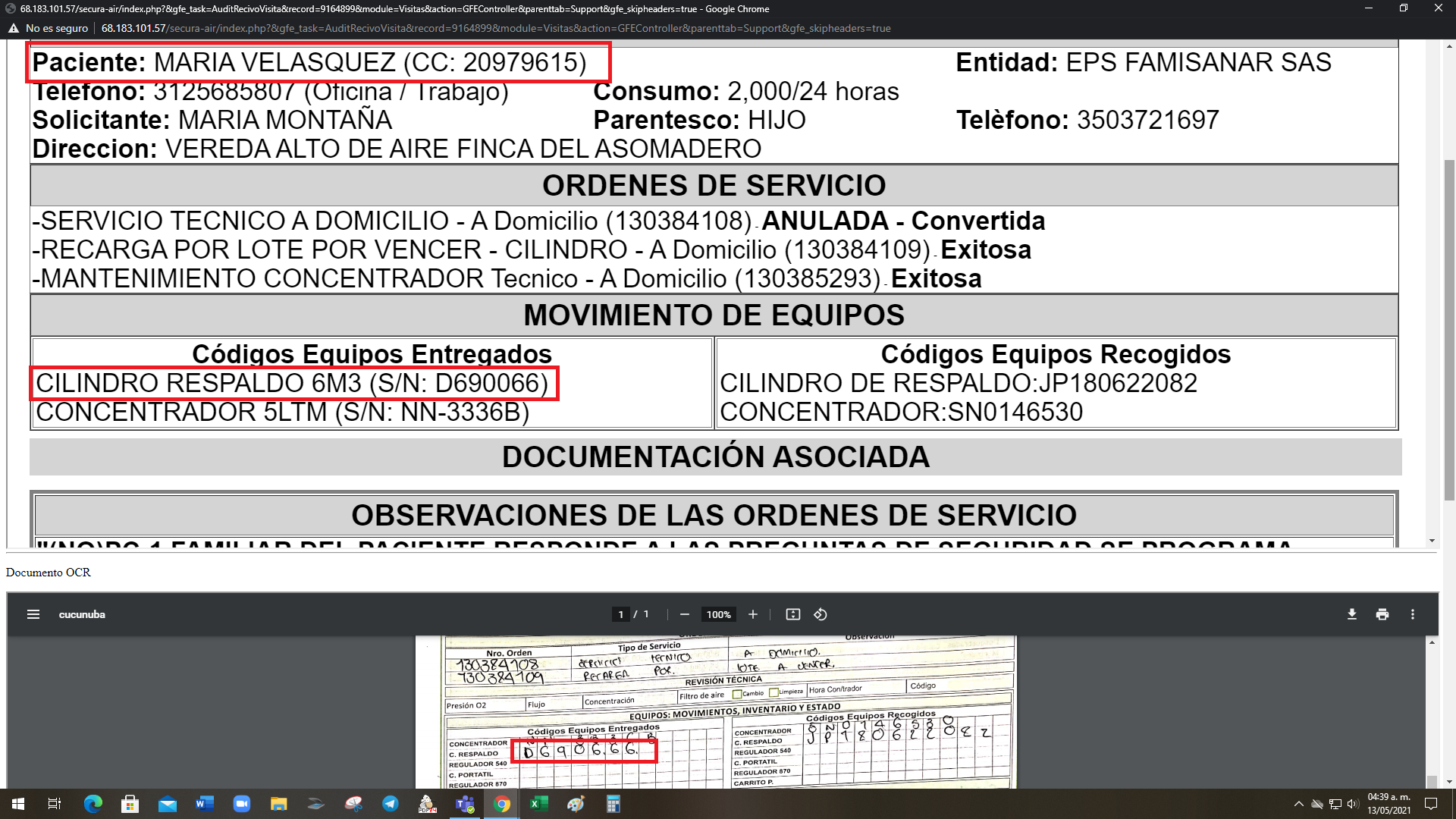Click the Telèfono 3503721697 value
The height and width of the screenshot is (819, 1456).
click(x=1148, y=120)
